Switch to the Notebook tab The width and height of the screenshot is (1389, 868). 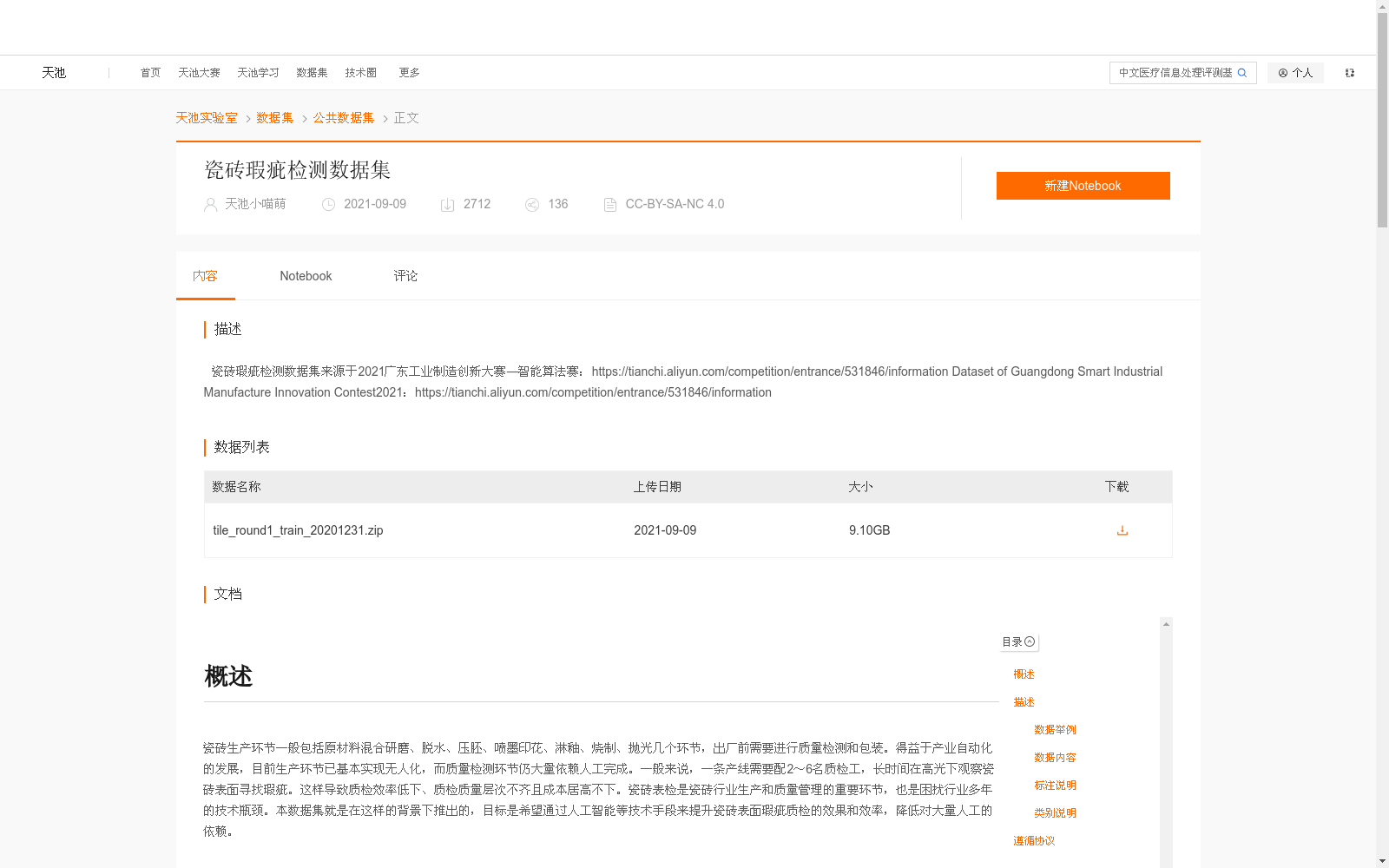306,276
